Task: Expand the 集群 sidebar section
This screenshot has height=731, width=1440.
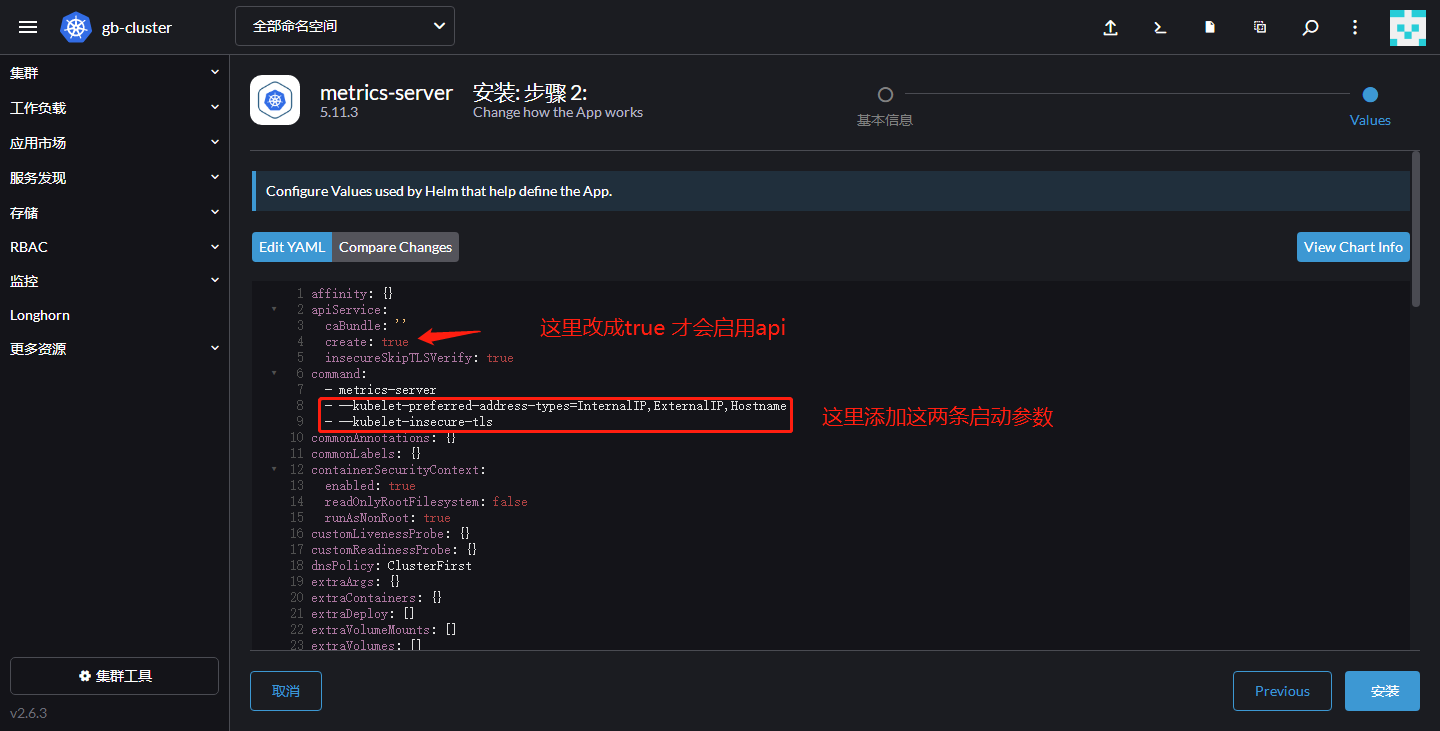Action: pos(114,73)
